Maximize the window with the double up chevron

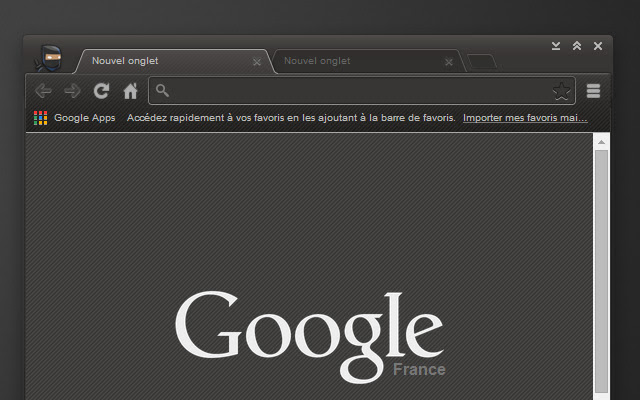point(577,46)
